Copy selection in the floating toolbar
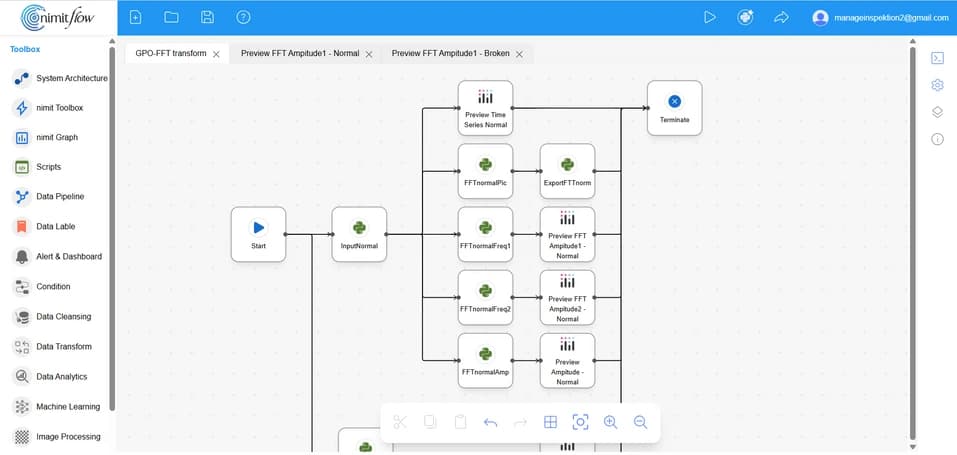This screenshot has height=455, width=957. click(x=430, y=422)
